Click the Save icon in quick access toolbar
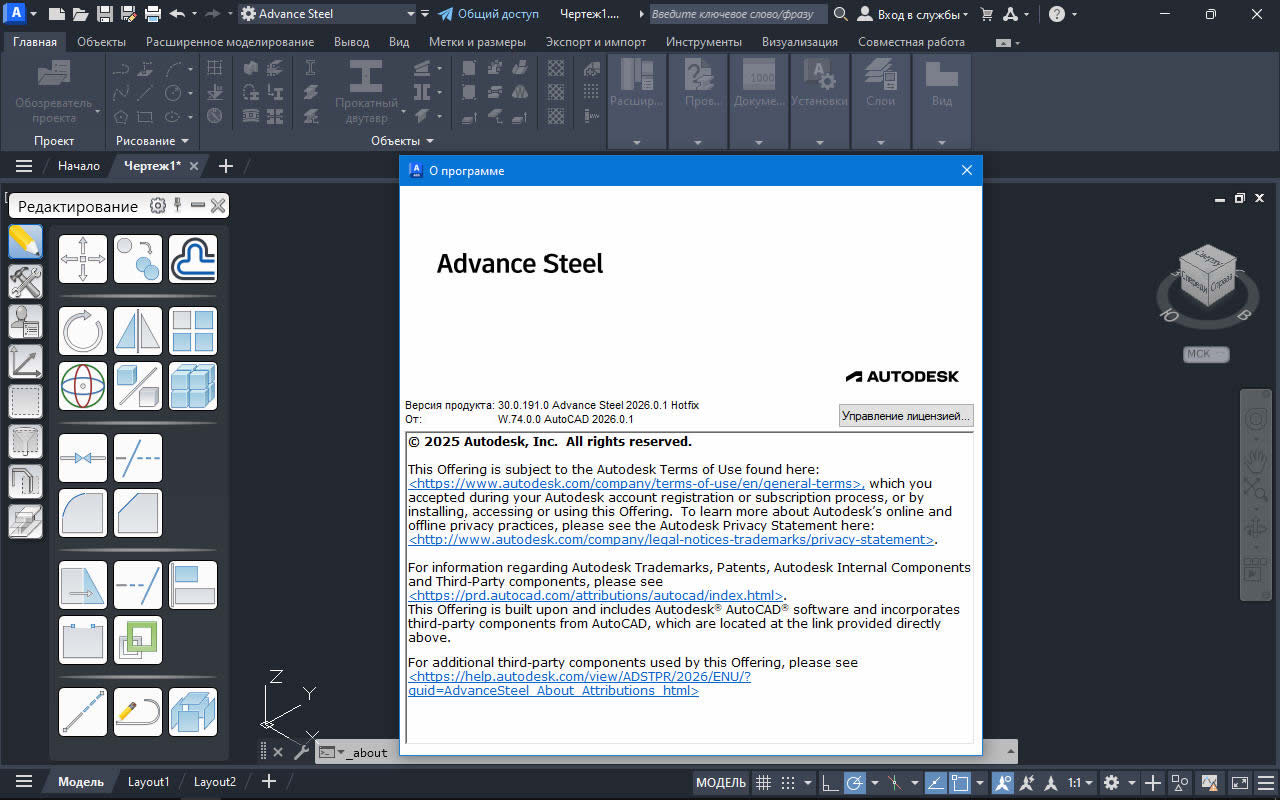Viewport: 1280px width, 800px height. 104,14
